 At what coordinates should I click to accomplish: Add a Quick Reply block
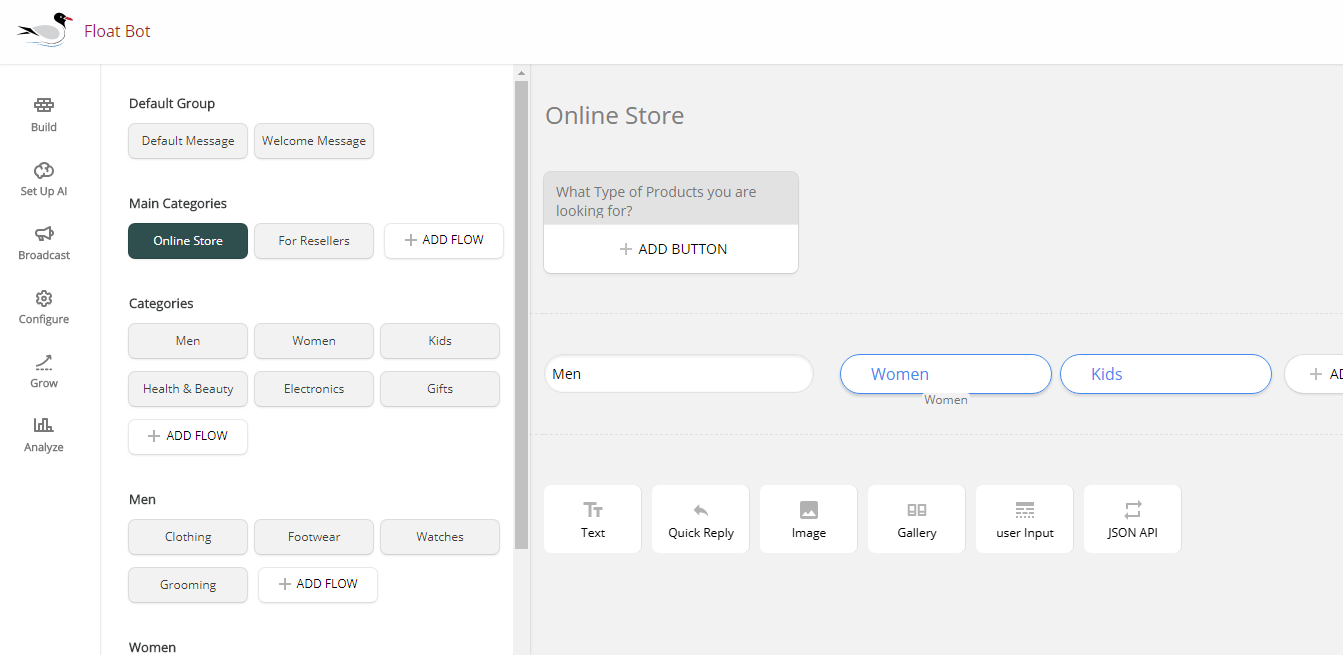(701, 519)
